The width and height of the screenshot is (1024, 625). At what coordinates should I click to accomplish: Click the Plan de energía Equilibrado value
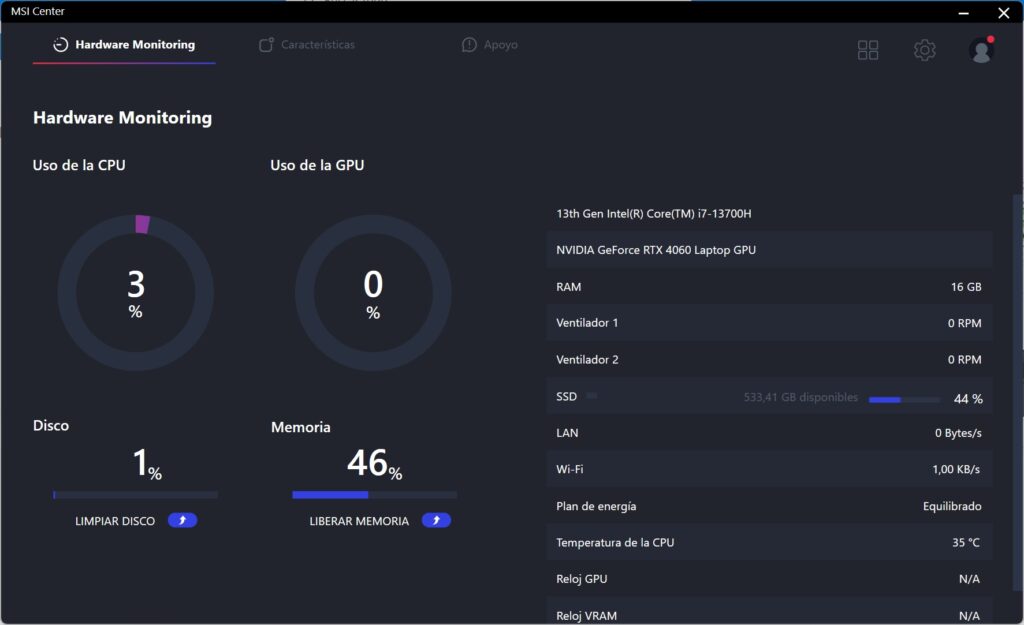[x=952, y=506]
